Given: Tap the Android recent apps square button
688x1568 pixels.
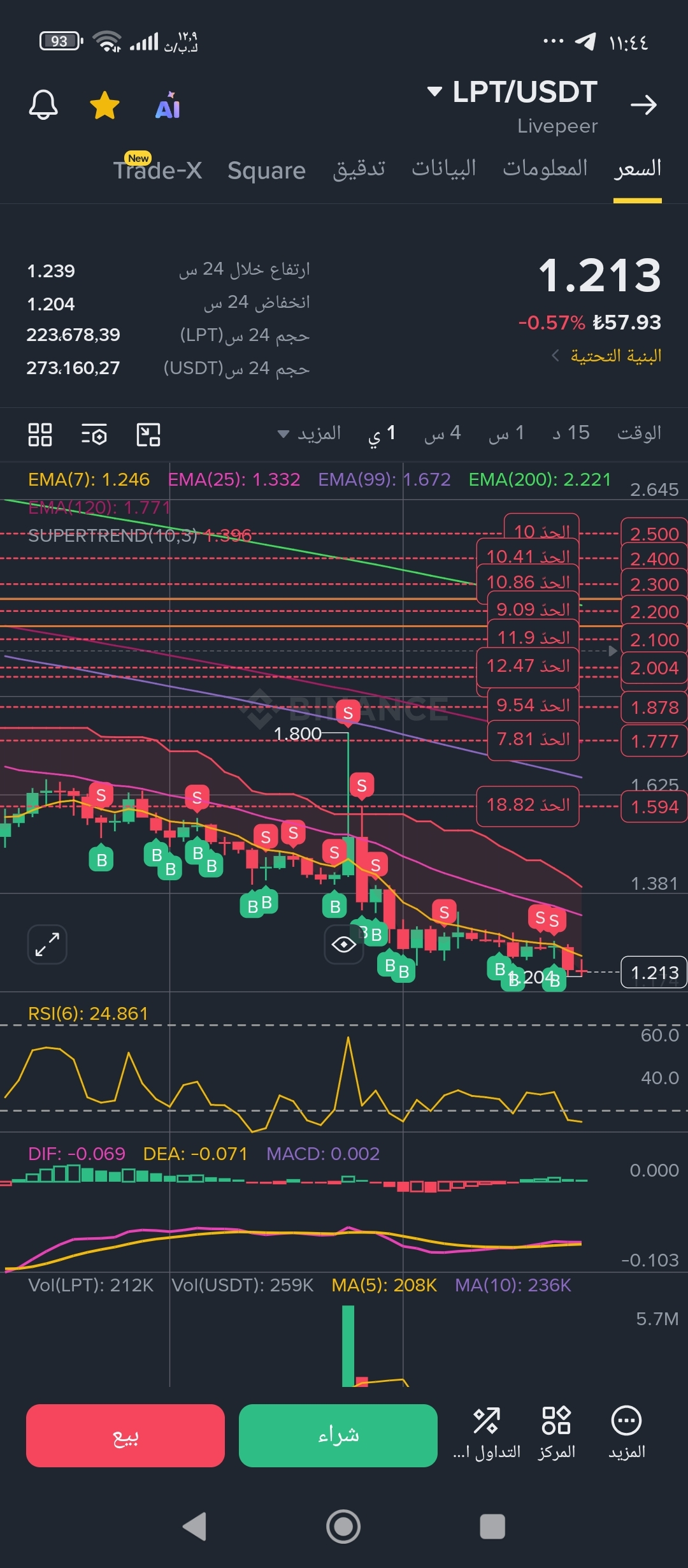Looking at the screenshot, I should [492, 1527].
